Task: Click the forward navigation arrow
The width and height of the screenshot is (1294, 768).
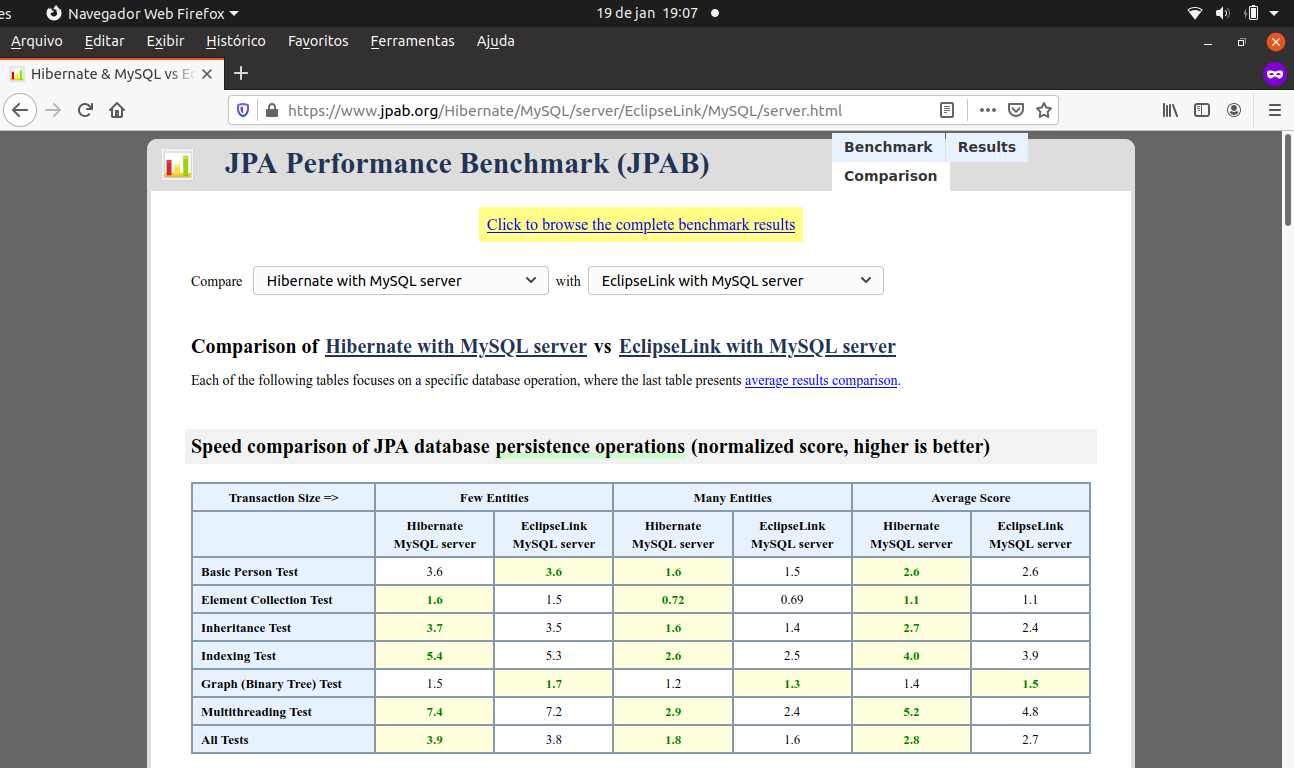Action: click(x=54, y=110)
